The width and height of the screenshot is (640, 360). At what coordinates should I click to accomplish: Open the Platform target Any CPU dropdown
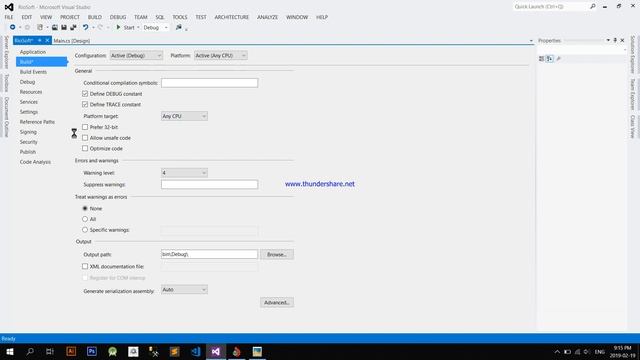point(184,116)
